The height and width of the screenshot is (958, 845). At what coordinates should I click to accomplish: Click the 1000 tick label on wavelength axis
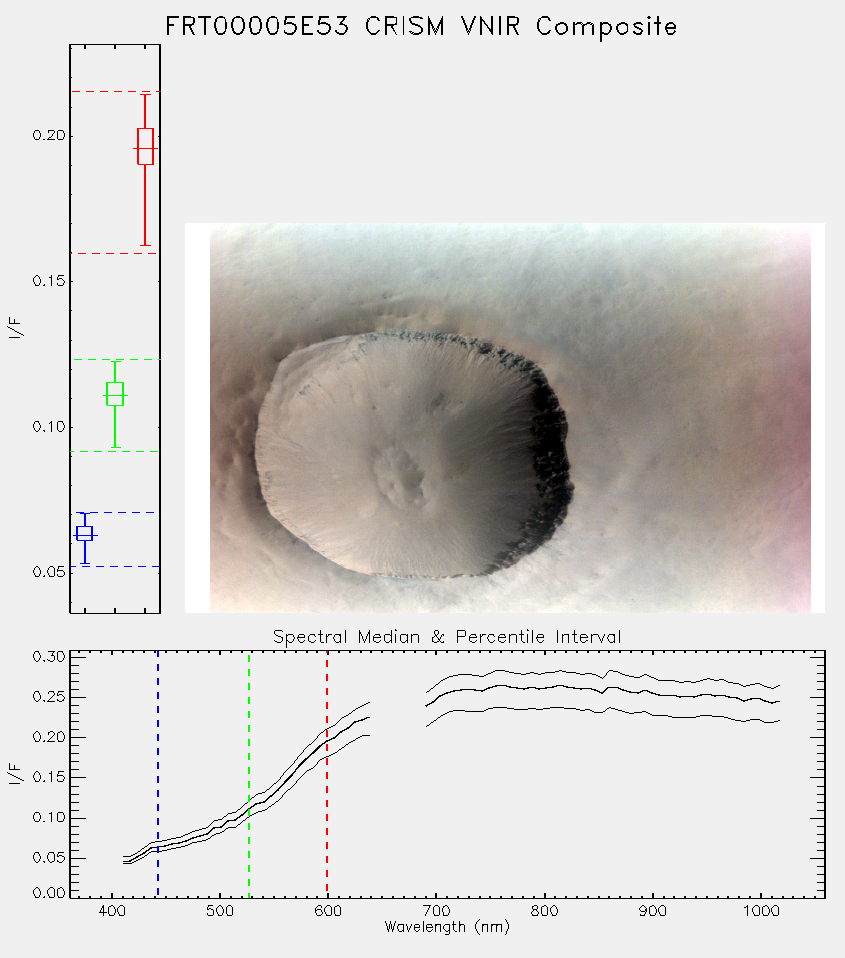pos(761,911)
